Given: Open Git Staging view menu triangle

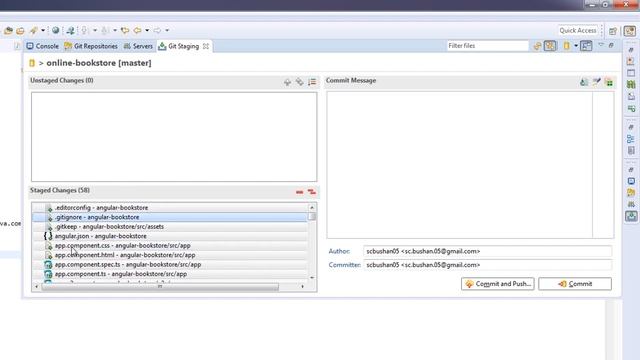Looking at the screenshot, I should click(x=601, y=45).
